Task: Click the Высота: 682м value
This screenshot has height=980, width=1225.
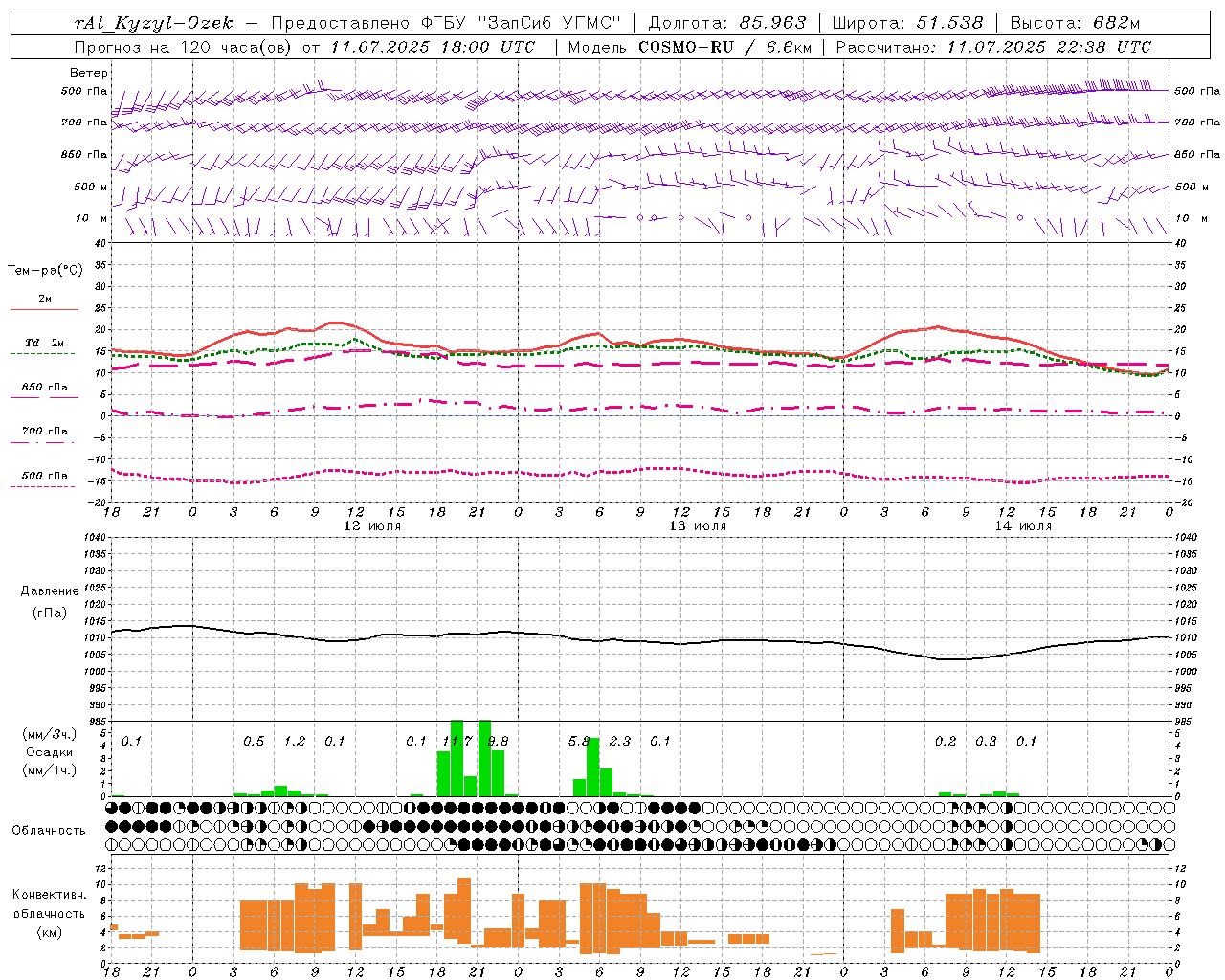Action: tap(1075, 23)
